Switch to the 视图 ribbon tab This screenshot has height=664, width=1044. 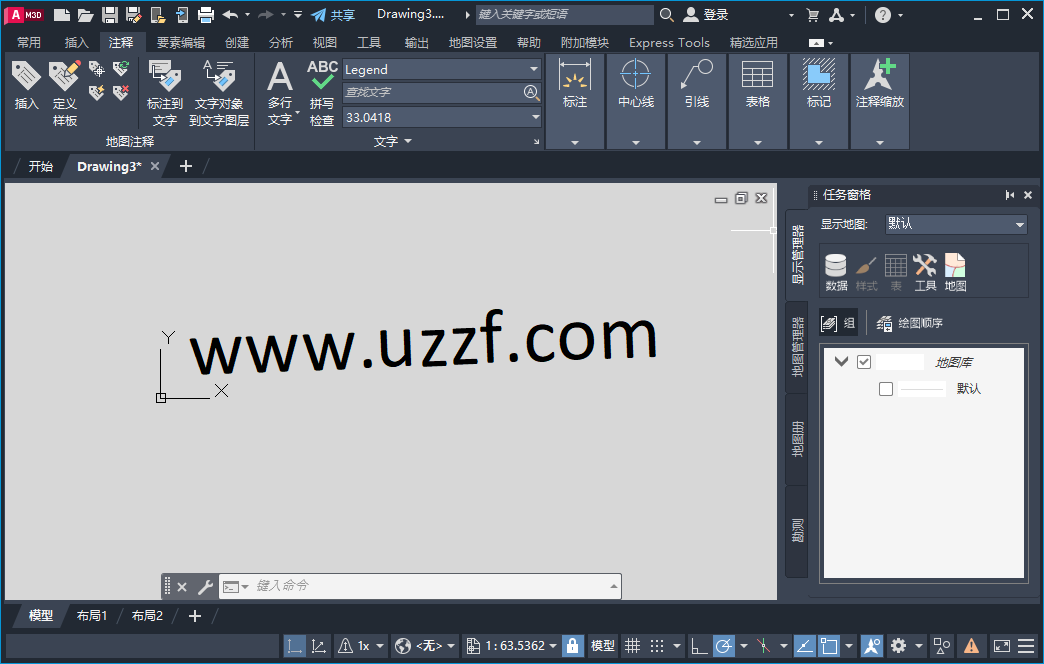(324, 42)
